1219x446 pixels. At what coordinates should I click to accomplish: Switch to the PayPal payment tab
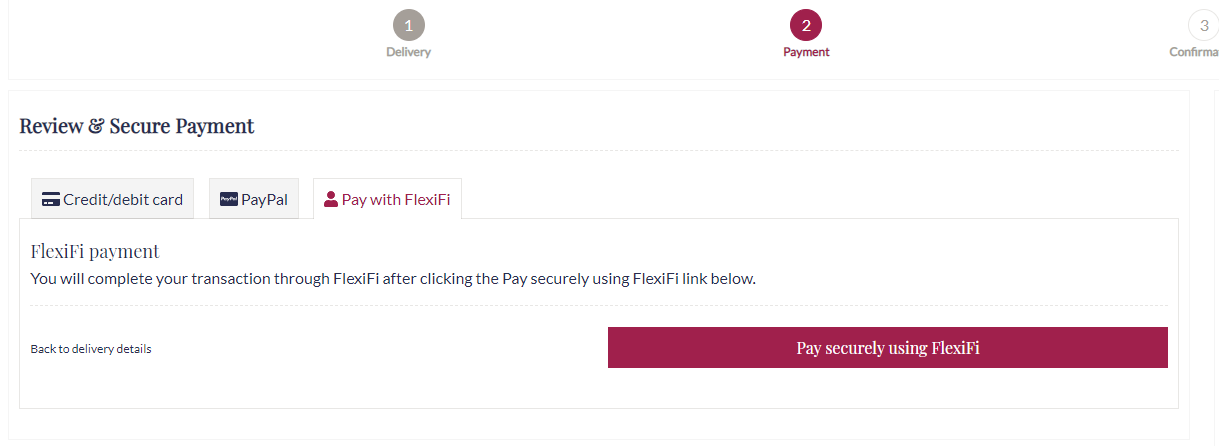[254, 199]
